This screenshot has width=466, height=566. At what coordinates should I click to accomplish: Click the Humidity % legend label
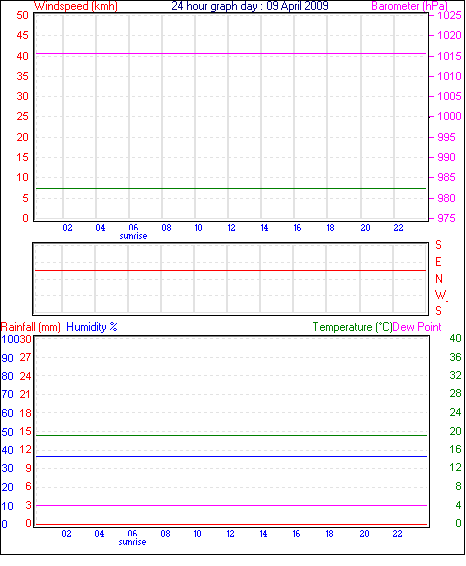point(92,327)
